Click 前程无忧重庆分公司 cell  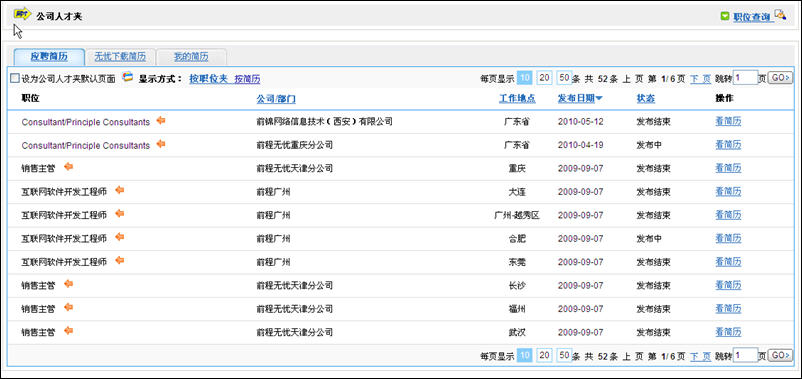(295, 145)
